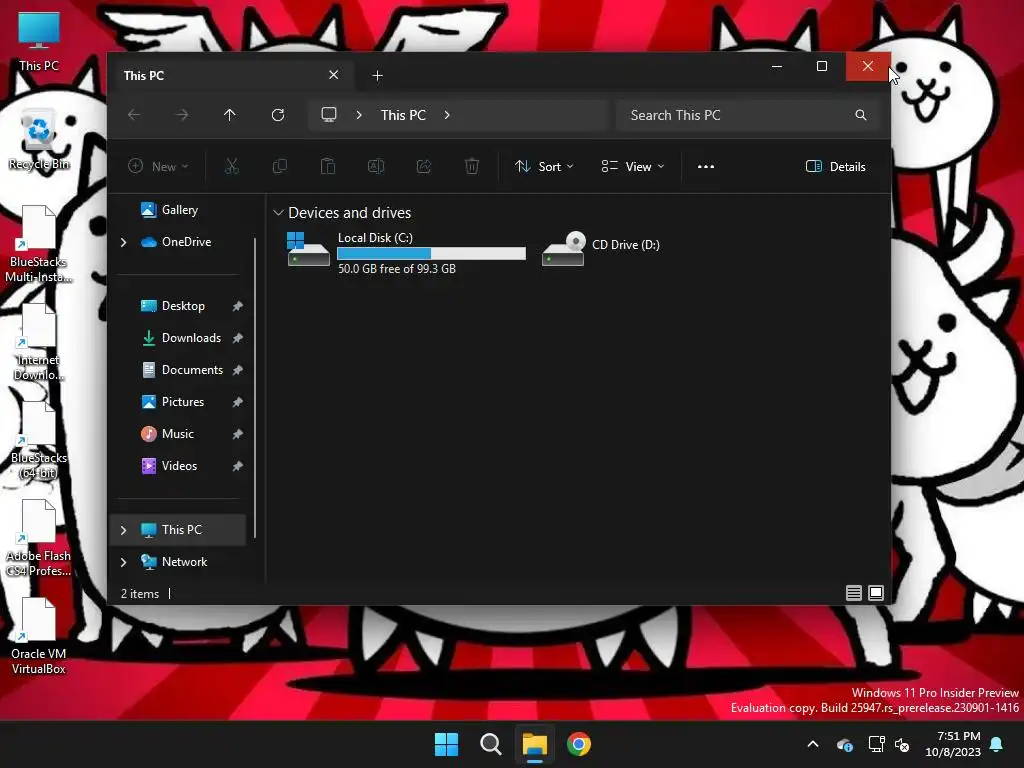Collapse the Devices and drives group
1024x768 pixels.
[x=278, y=213]
